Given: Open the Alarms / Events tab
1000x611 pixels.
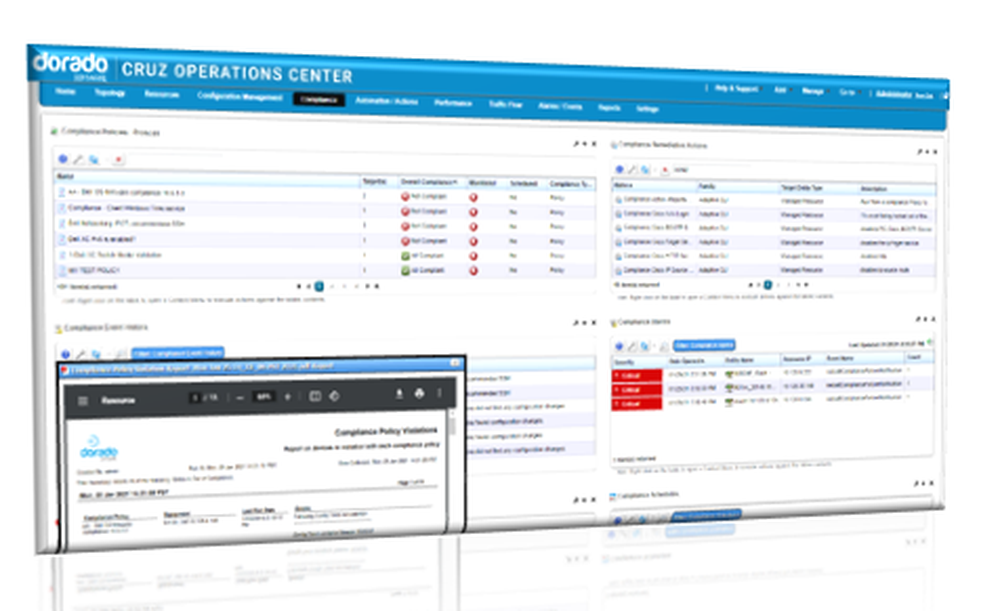Looking at the screenshot, I should [x=560, y=106].
